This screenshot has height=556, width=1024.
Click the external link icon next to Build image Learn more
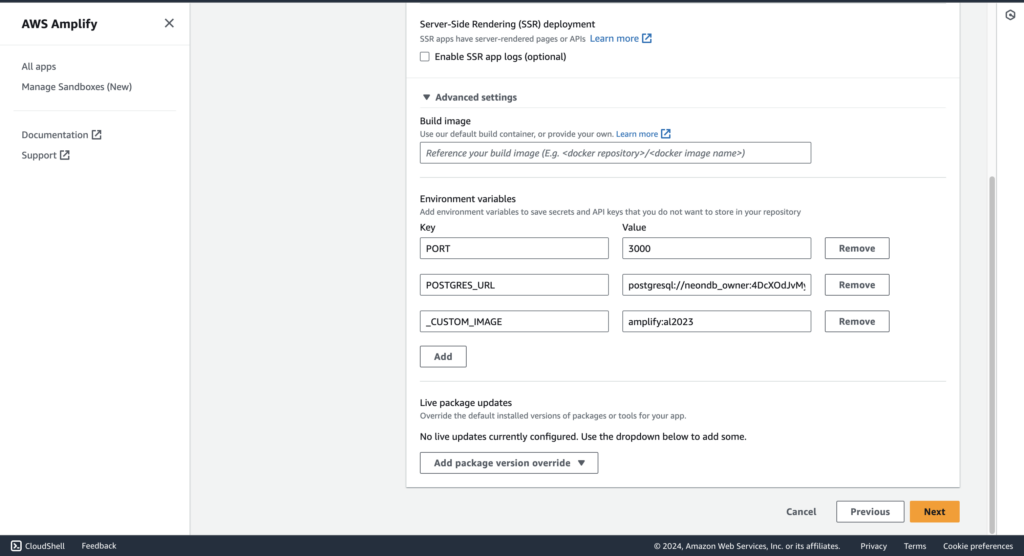(665, 134)
